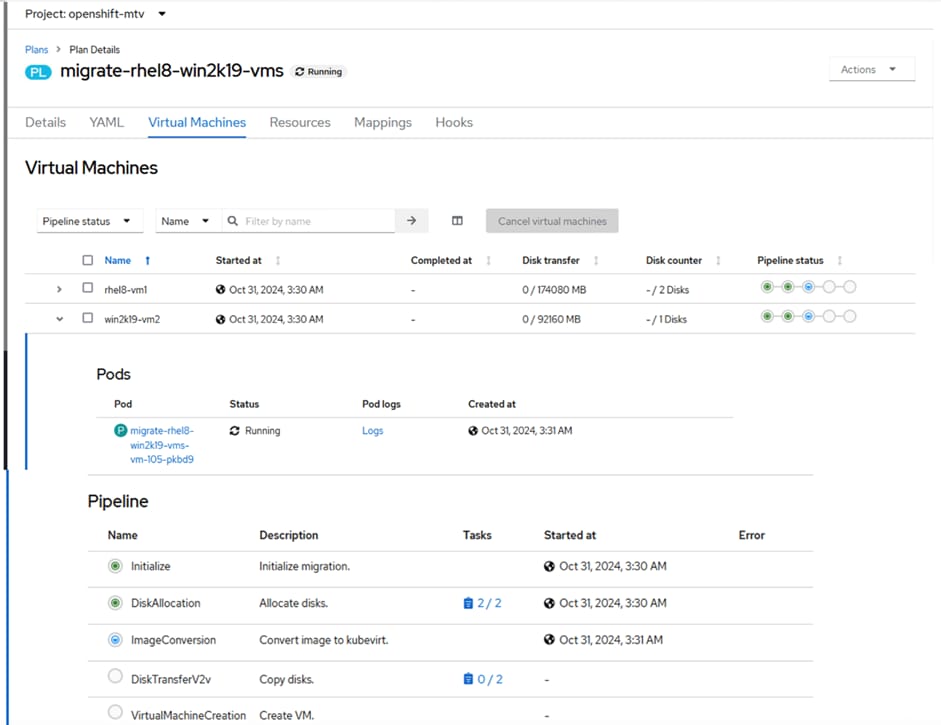Image resolution: width=941 pixels, height=725 pixels.
Task: Sort by Started at column icon
Action: 278,260
